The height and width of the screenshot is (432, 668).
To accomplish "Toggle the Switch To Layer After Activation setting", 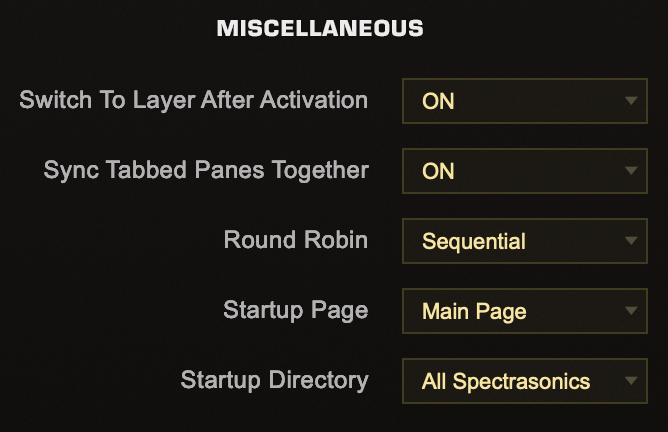I will point(518,101).
